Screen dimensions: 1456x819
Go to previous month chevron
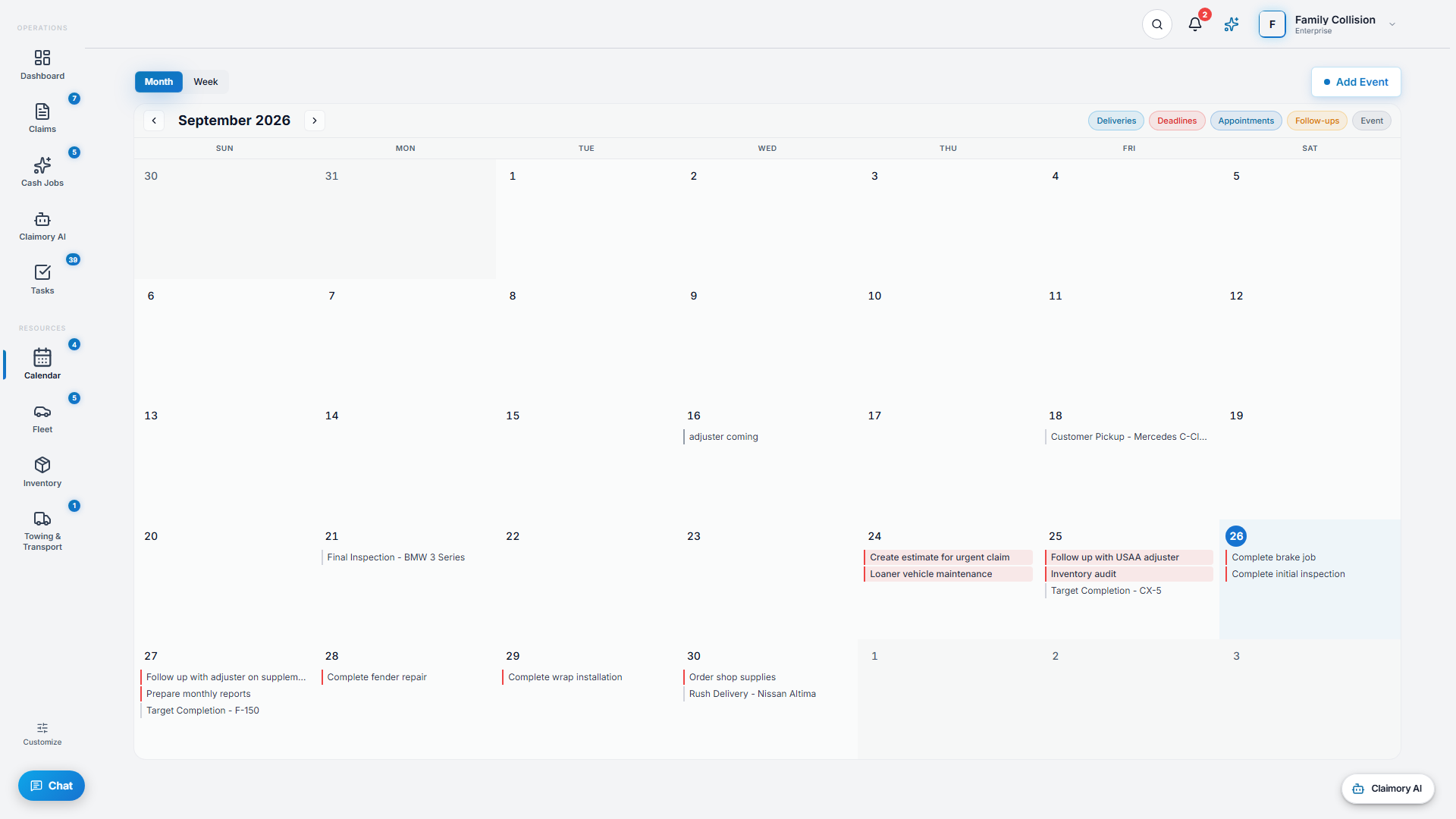pos(154,121)
